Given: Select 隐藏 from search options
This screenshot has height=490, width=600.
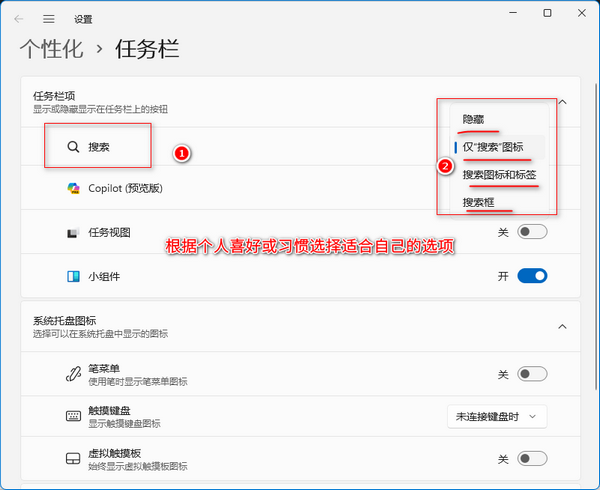Looking at the screenshot, I should point(474,120).
